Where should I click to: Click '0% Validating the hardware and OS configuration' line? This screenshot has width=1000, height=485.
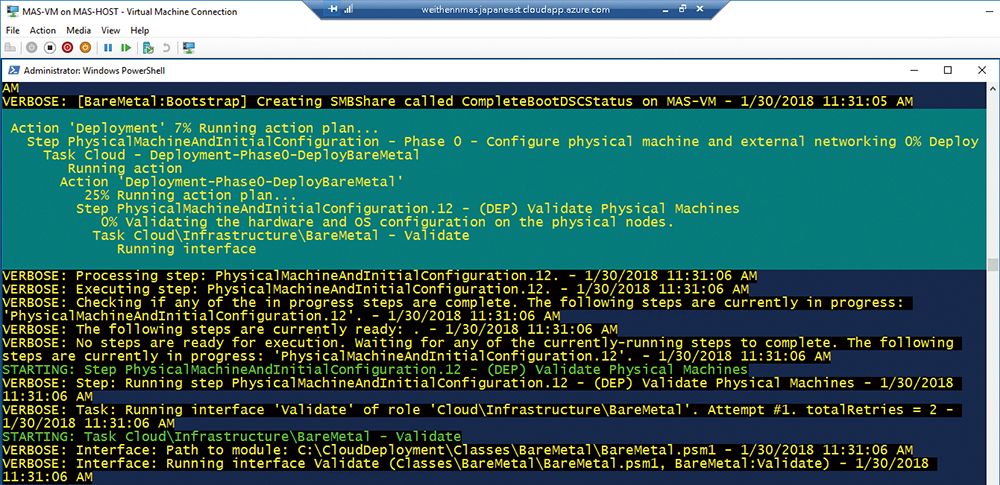387,222
